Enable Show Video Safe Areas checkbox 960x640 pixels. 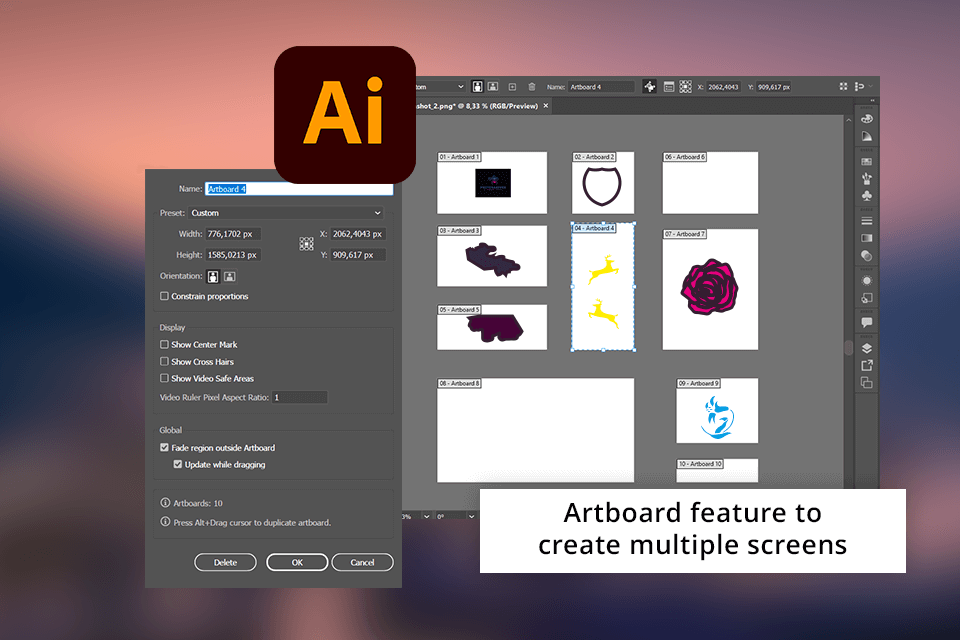164,378
